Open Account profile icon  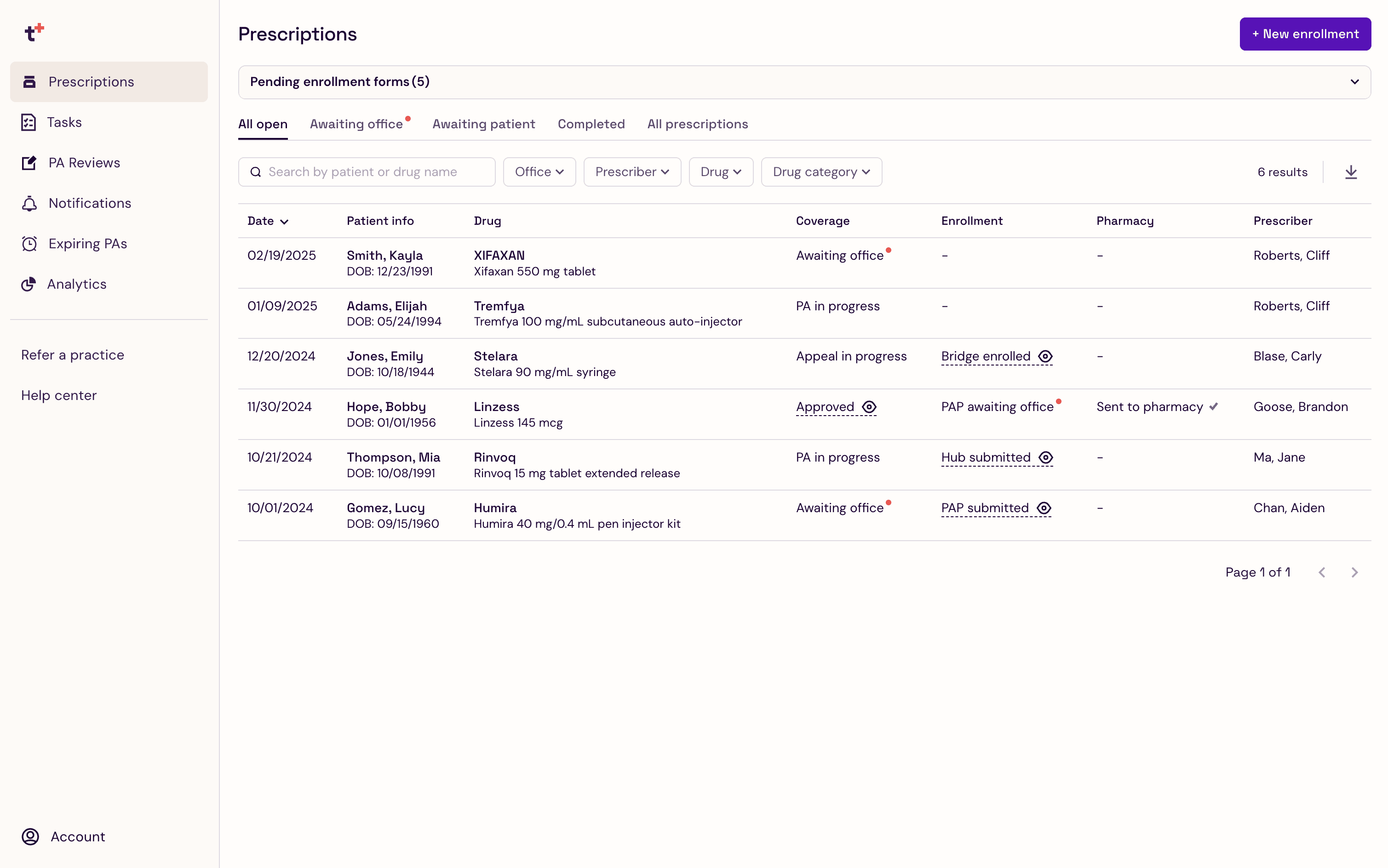coord(30,836)
